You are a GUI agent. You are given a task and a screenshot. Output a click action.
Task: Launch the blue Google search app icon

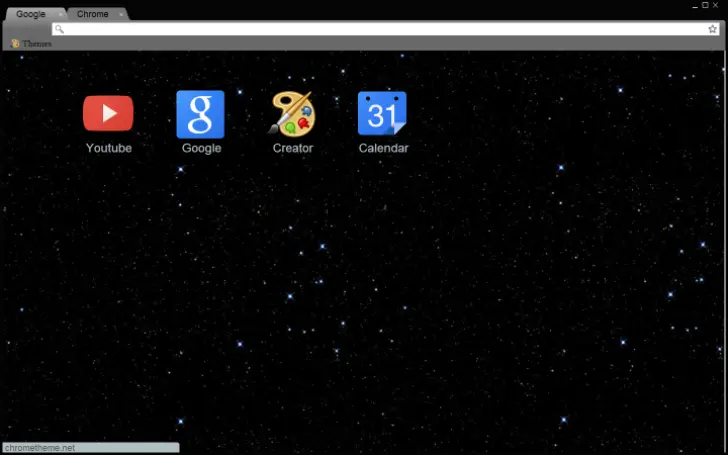(x=200, y=114)
